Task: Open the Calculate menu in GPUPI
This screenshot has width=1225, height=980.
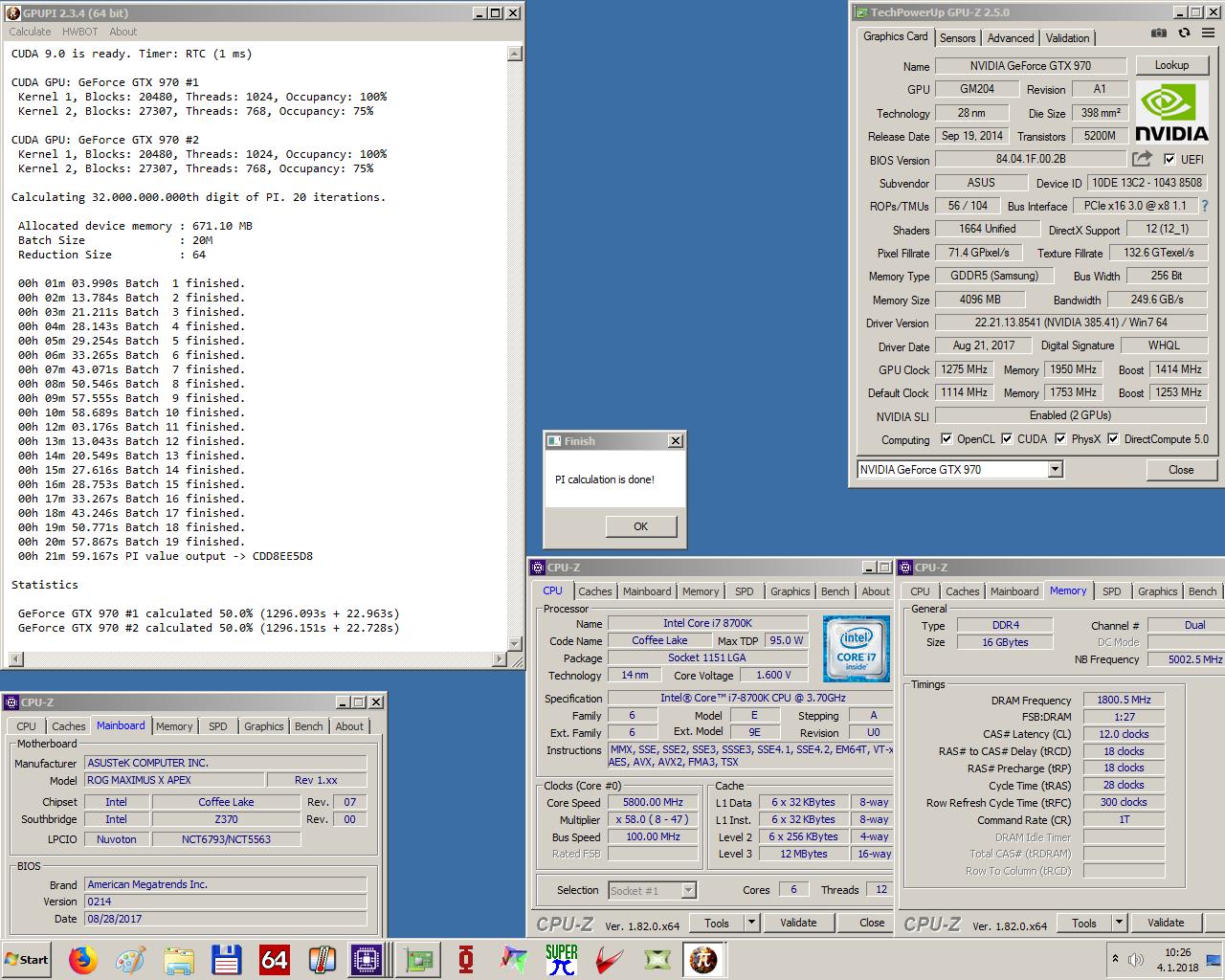Action: 30,32
